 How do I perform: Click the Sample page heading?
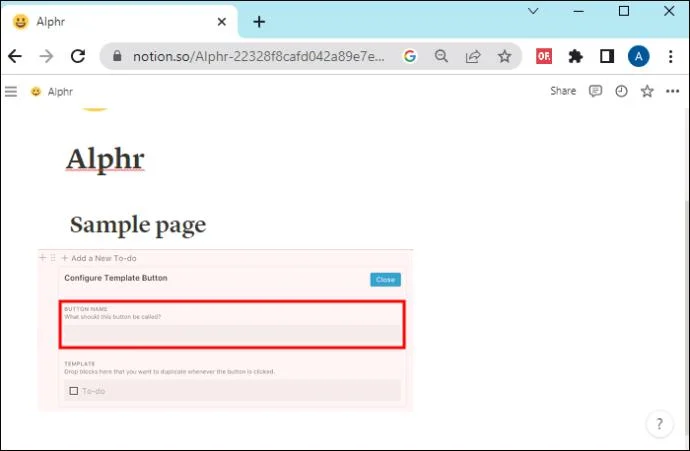(x=138, y=225)
